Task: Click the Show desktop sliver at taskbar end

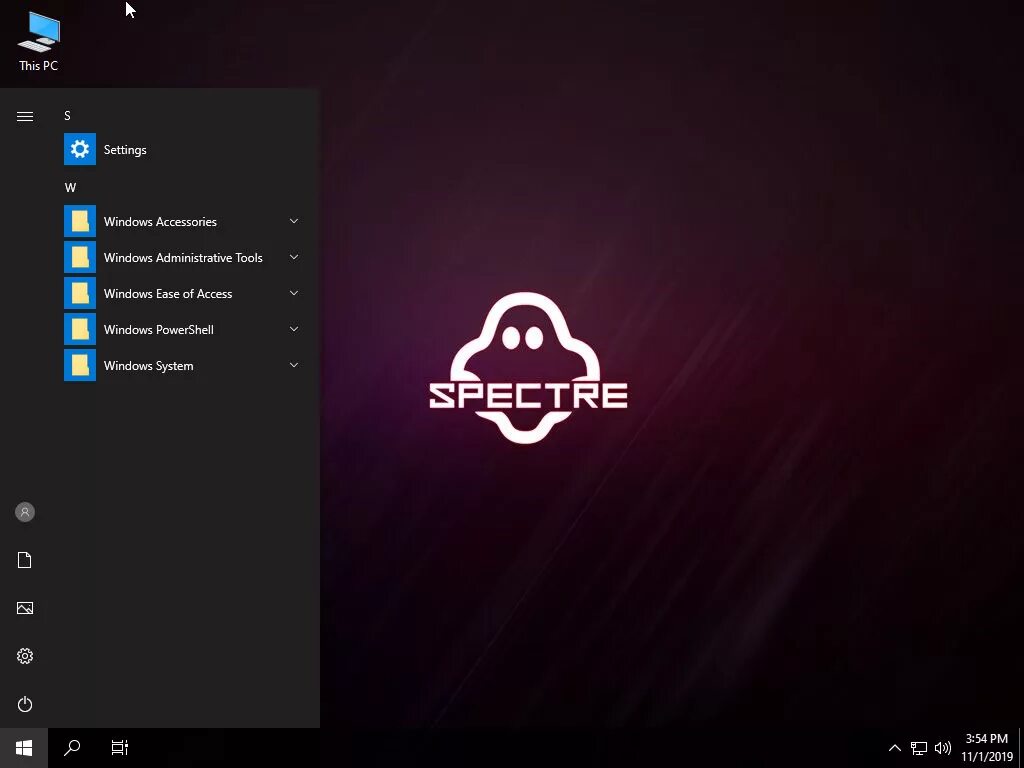Action: (1021, 748)
